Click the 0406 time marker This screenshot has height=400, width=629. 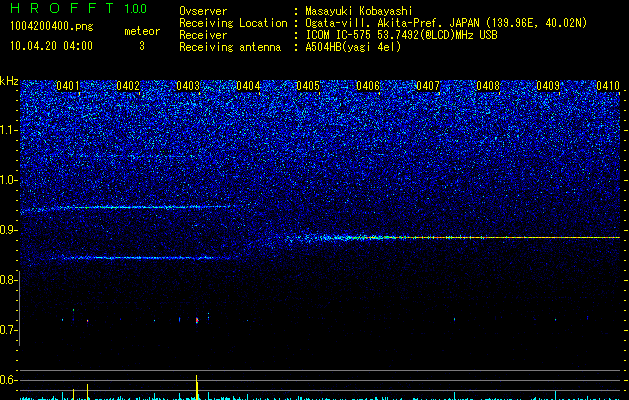click(x=368, y=86)
